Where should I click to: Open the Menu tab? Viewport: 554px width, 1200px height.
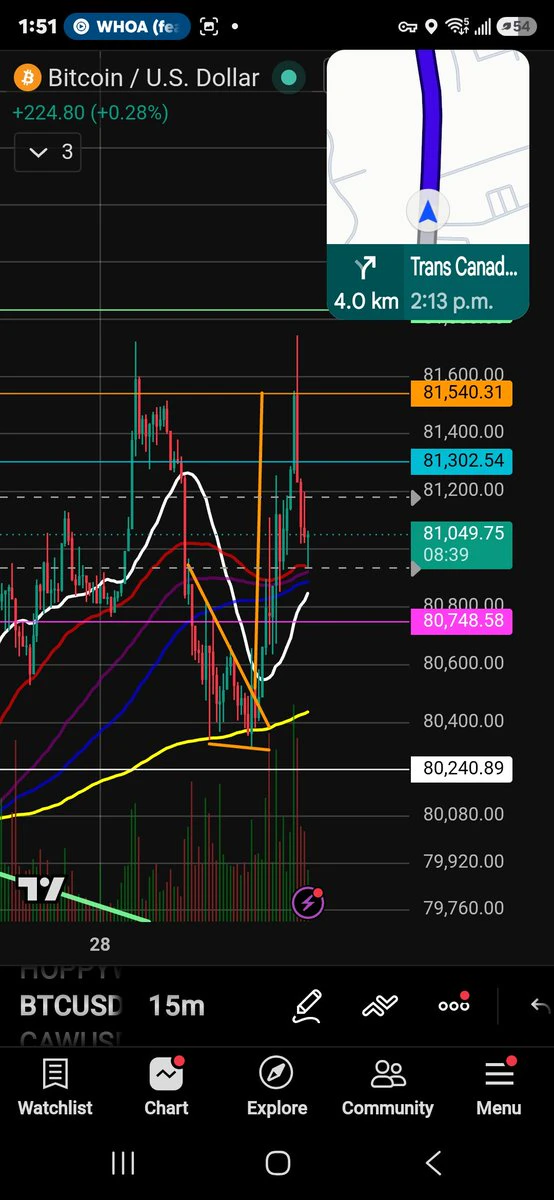pos(498,1087)
